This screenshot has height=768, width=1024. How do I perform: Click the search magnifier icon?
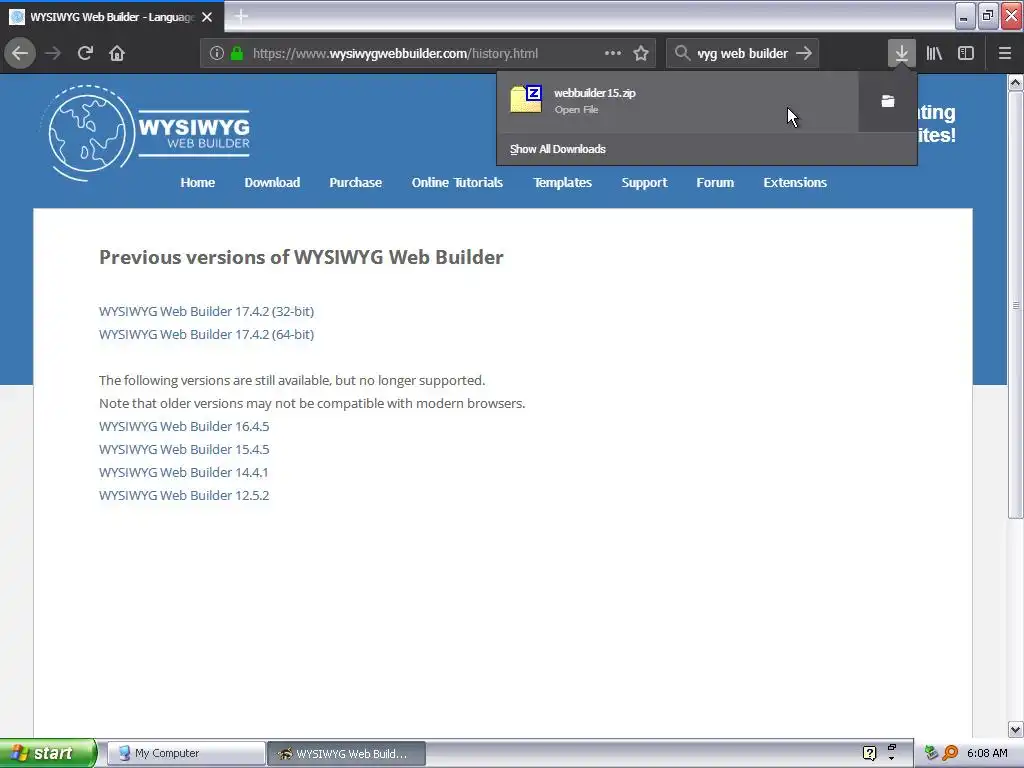tap(682, 53)
